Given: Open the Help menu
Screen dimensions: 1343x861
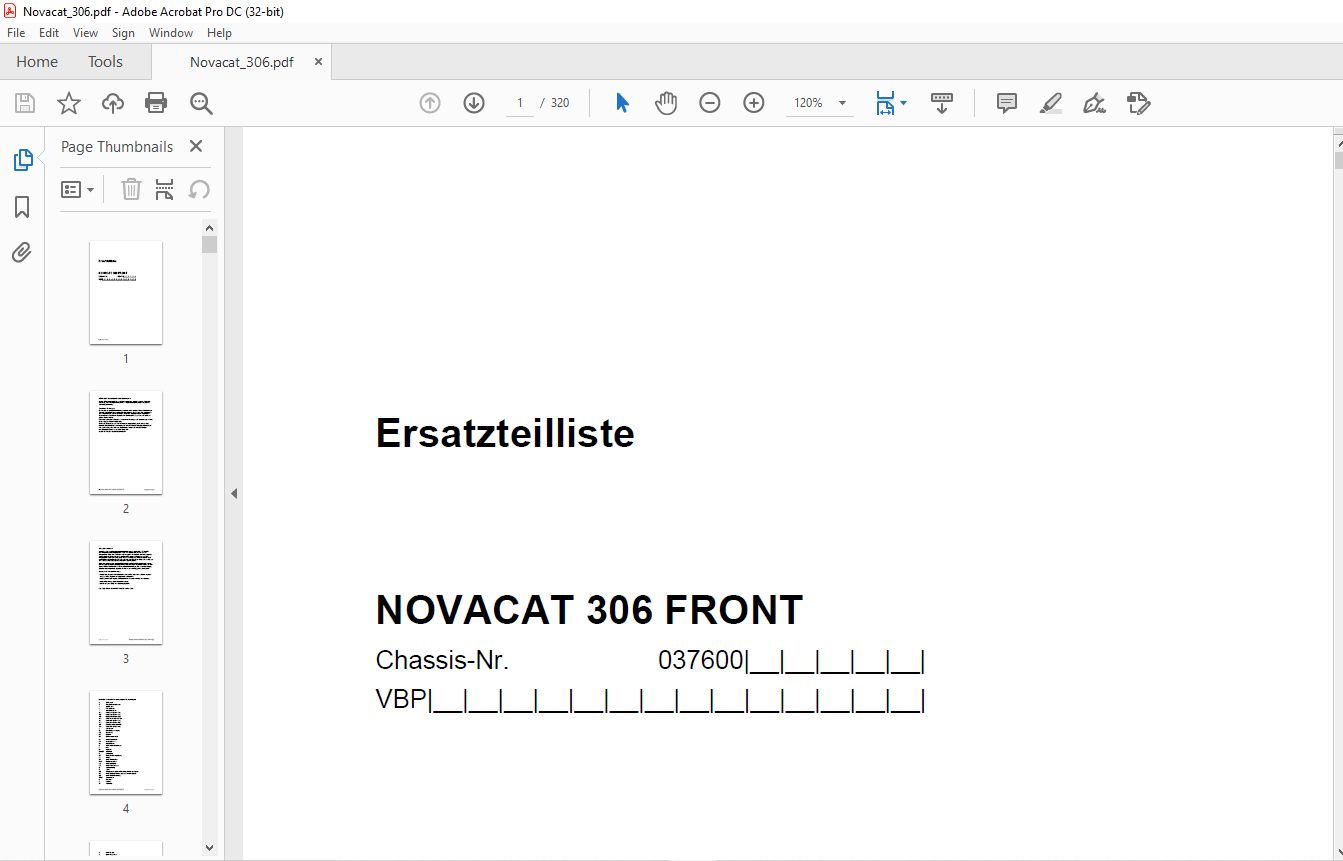Looking at the screenshot, I should click(x=219, y=33).
